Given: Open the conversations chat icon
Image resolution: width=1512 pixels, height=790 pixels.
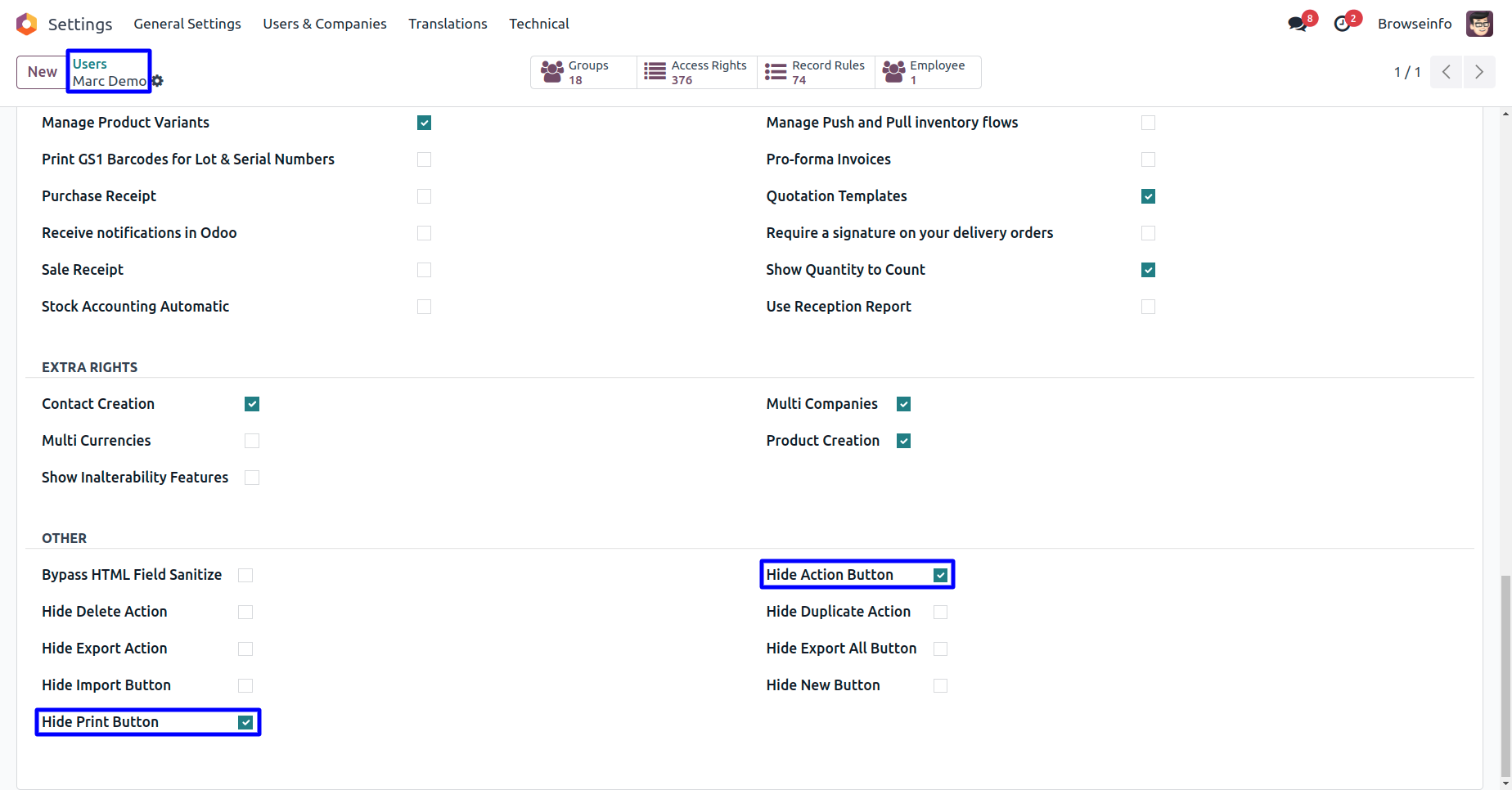Looking at the screenshot, I should click(1297, 24).
